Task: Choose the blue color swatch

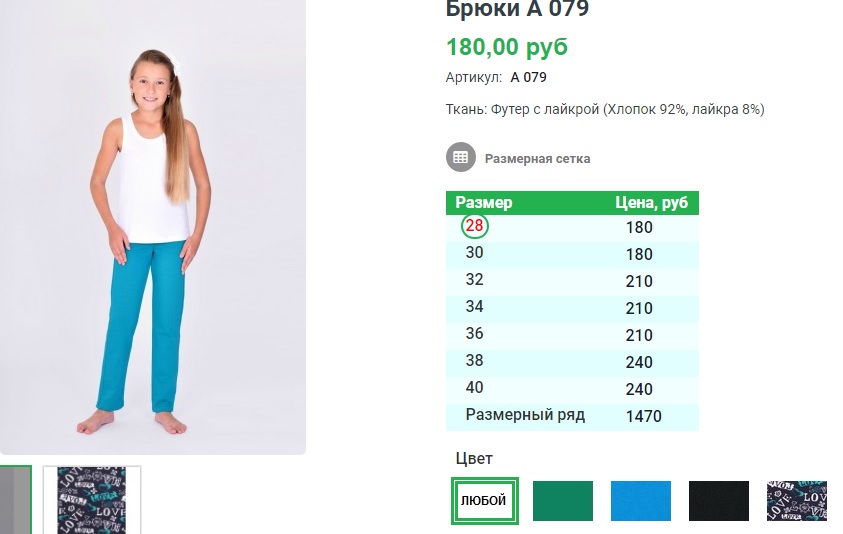Action: click(x=640, y=501)
